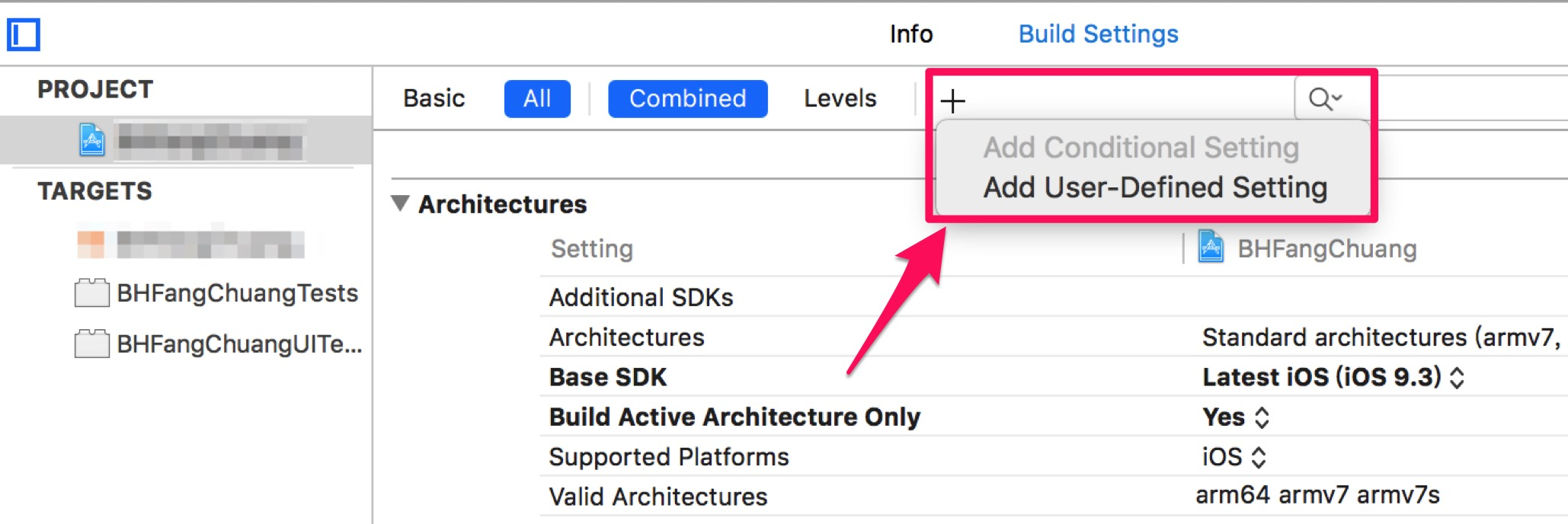Open Supported Platforms iOS dropdown
This screenshot has width=1568, height=524.
(x=1234, y=457)
